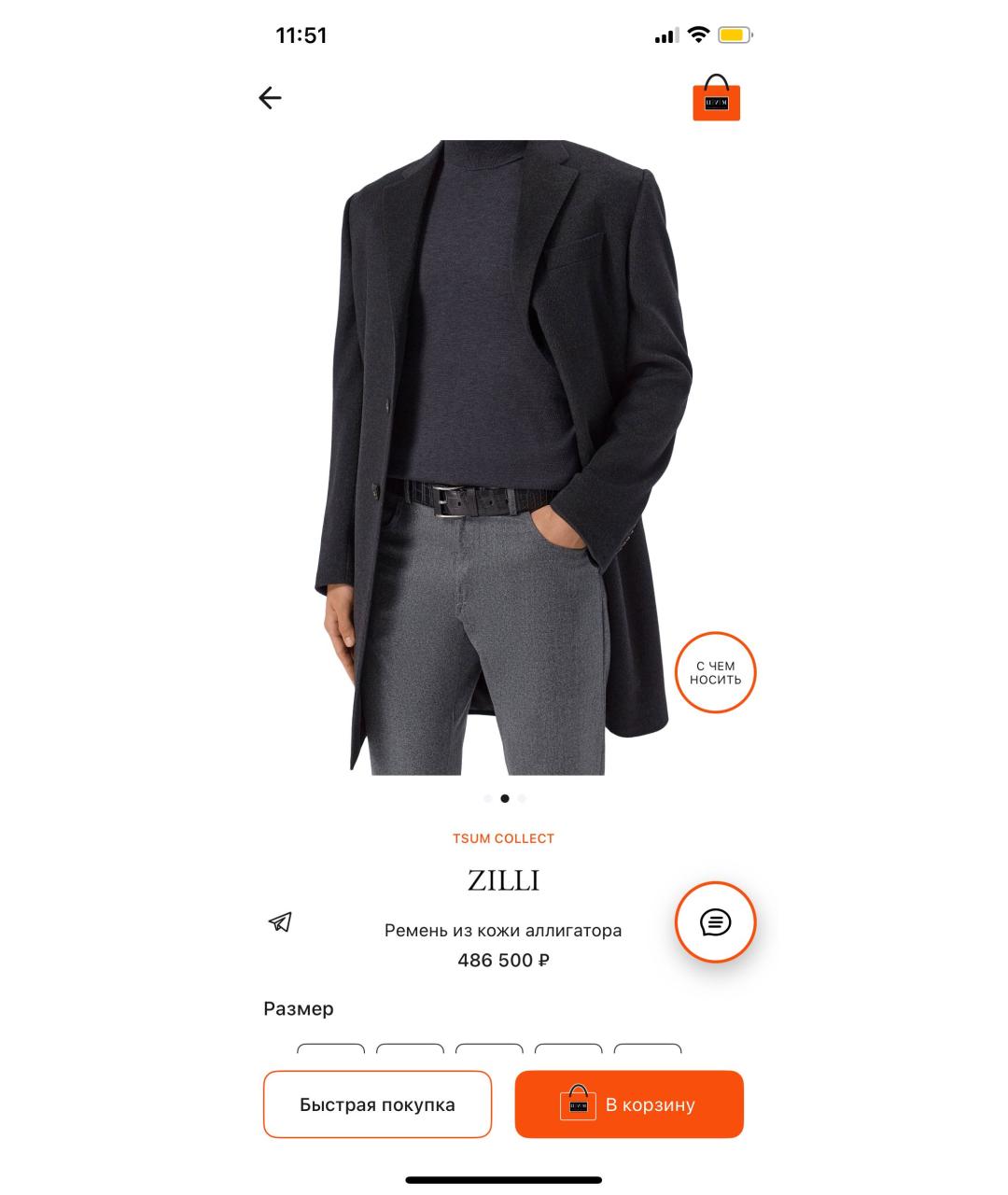
Task: Share product via paper plane icon
Action: pyautogui.click(x=280, y=922)
